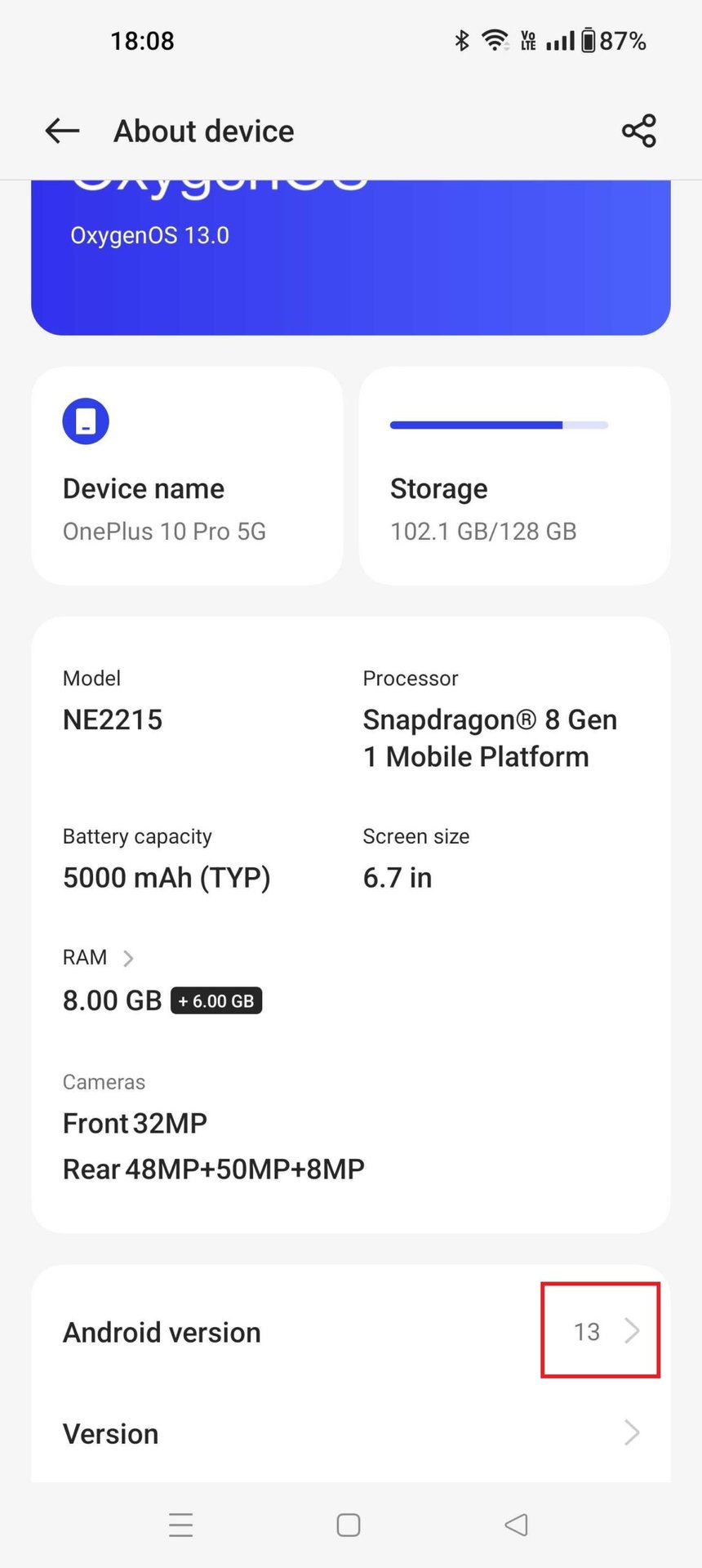Tap the + 6.00 GB RAM badge
Screen dimensions: 702x1568
pyautogui.click(x=216, y=1001)
